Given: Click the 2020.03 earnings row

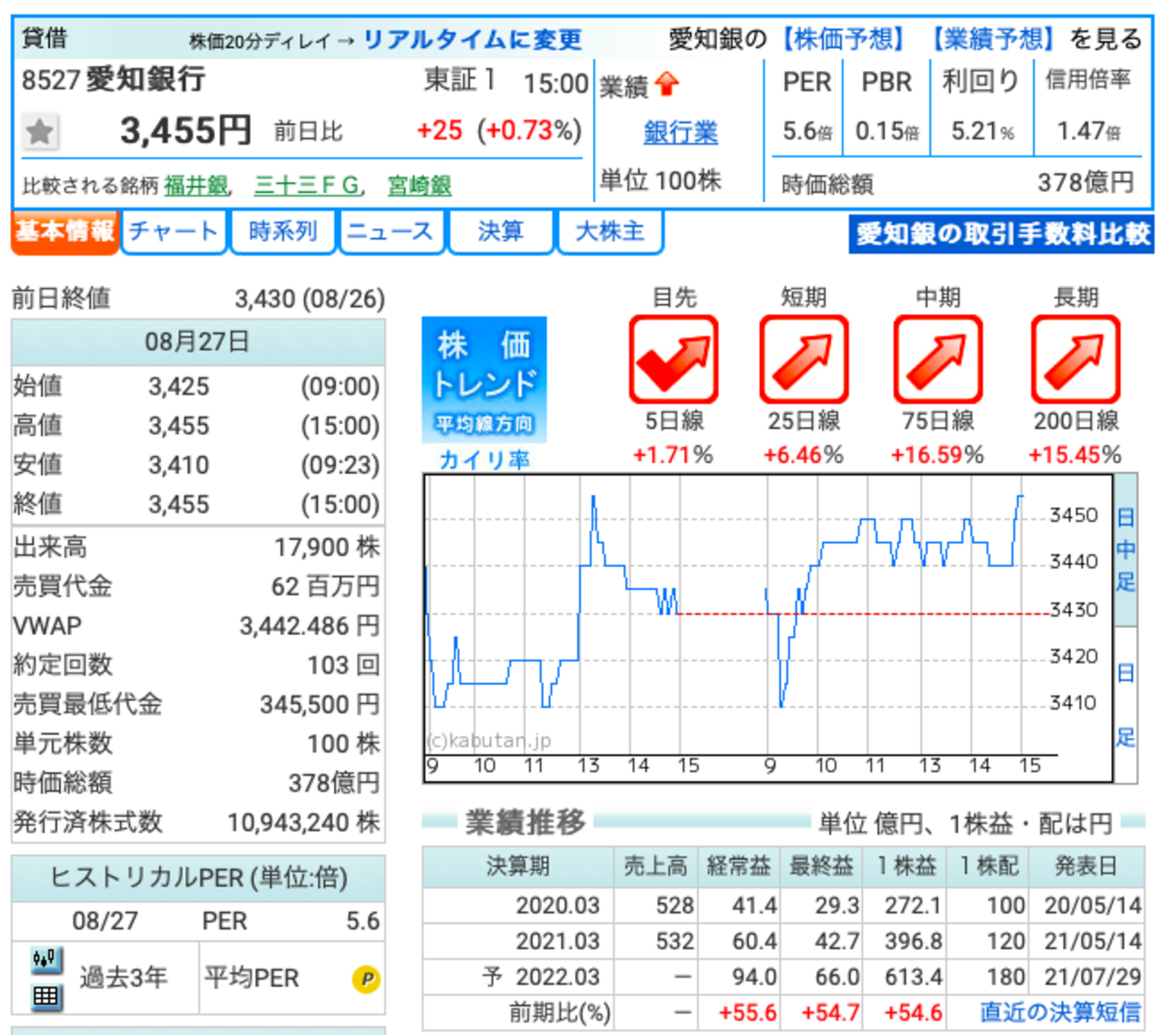Looking at the screenshot, I should 783,906.
